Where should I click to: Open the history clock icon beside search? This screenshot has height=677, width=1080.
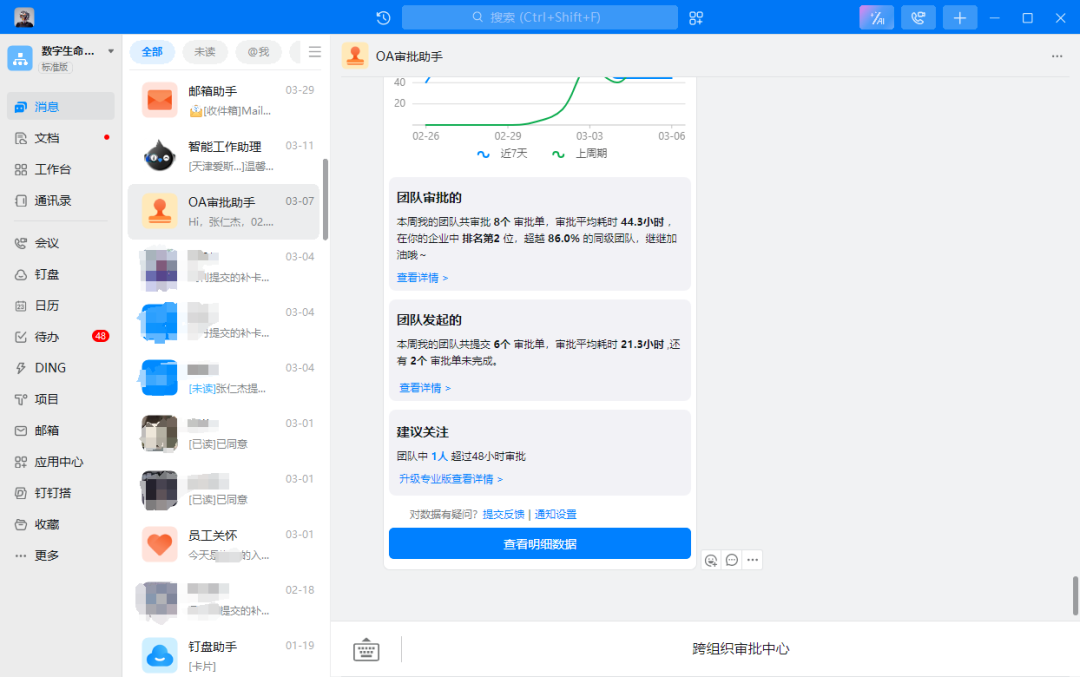383,18
